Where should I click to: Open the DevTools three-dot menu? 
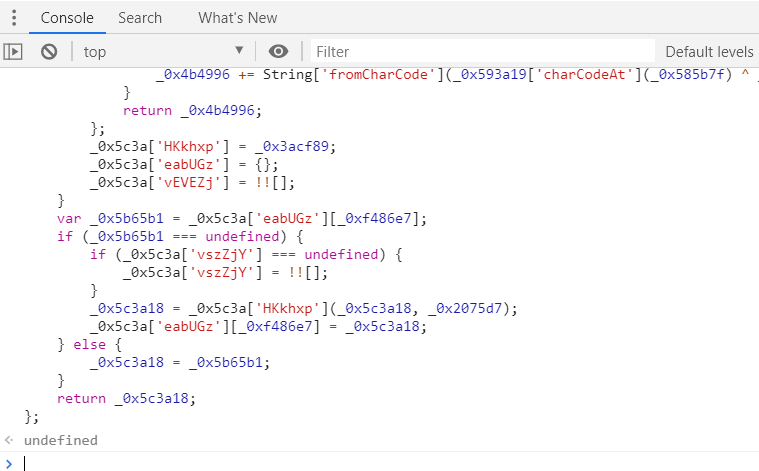(x=14, y=17)
